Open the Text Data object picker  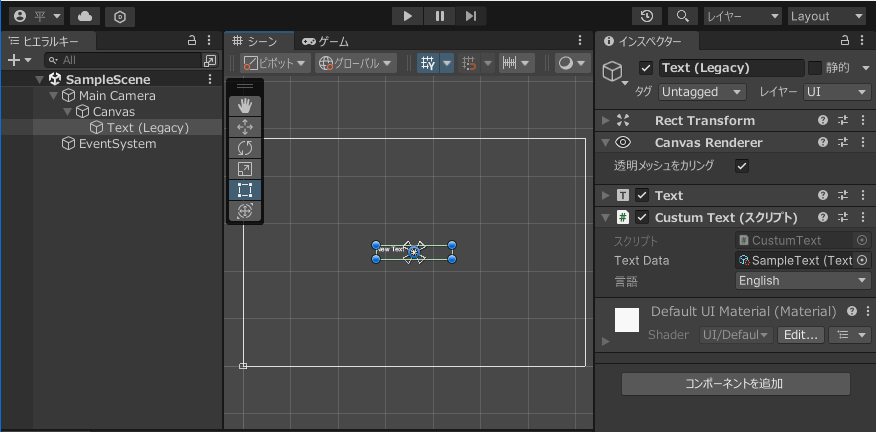pyautogui.click(x=863, y=260)
